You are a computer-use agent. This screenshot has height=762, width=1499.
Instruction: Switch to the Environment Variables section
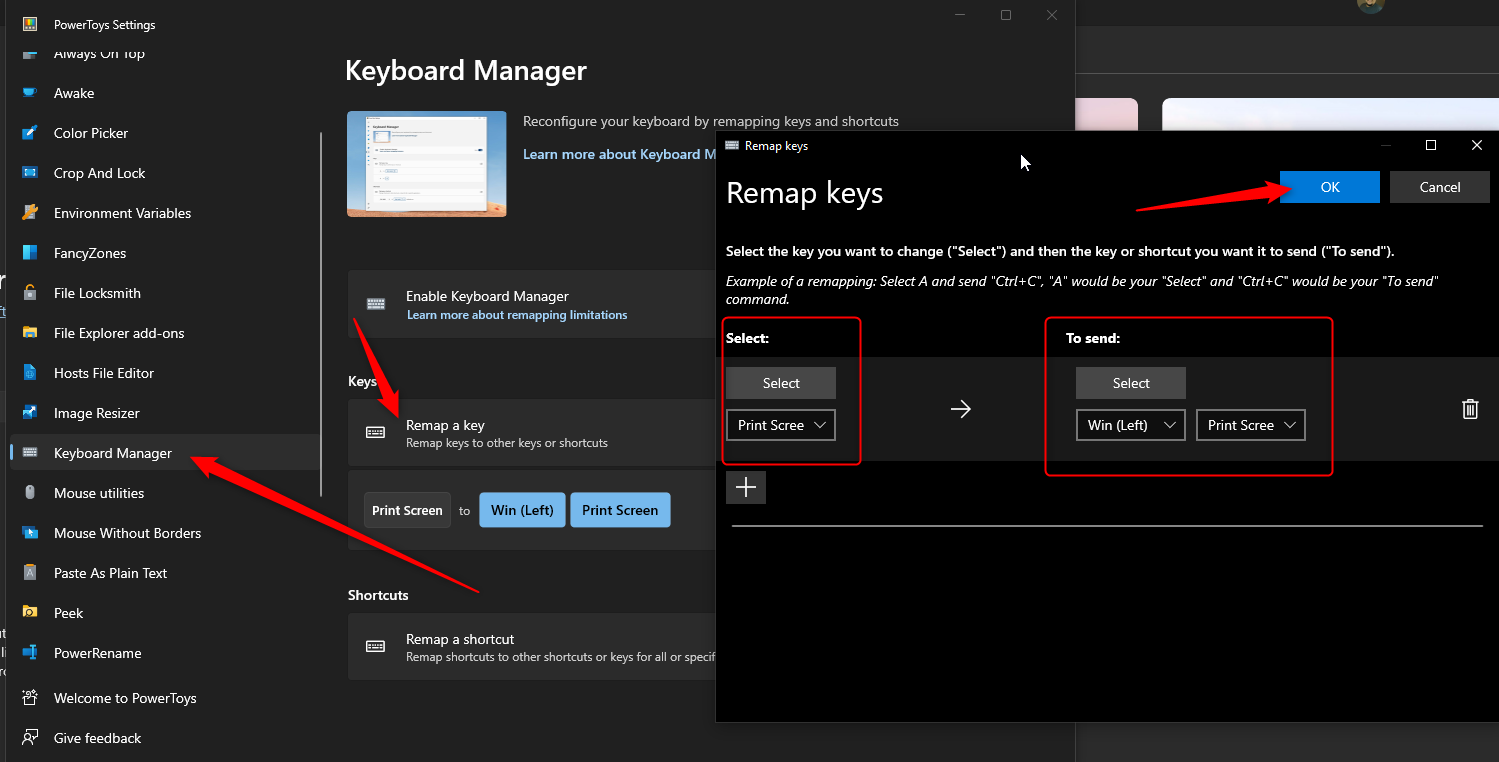[33, 213]
